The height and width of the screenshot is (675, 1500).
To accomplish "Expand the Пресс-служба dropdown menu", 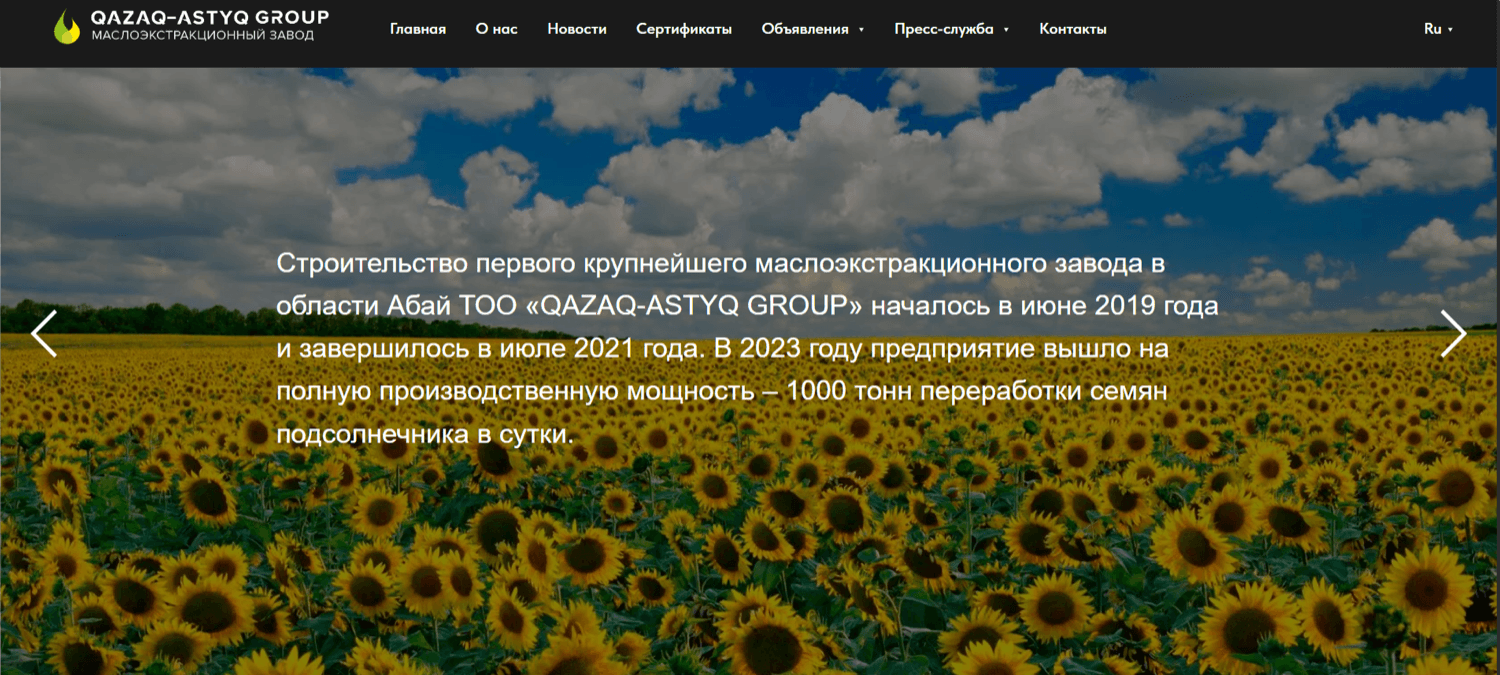I will 952,29.
